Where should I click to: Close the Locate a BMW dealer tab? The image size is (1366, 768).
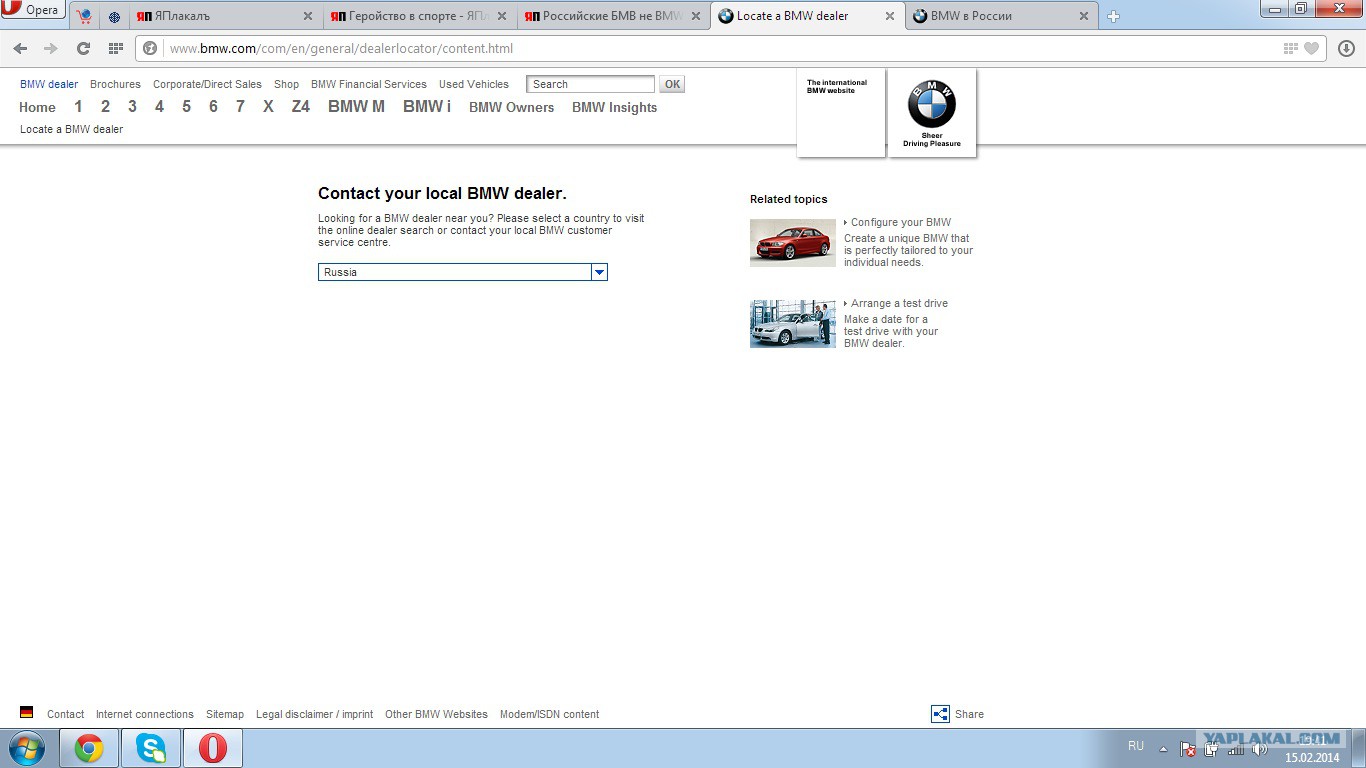(889, 16)
